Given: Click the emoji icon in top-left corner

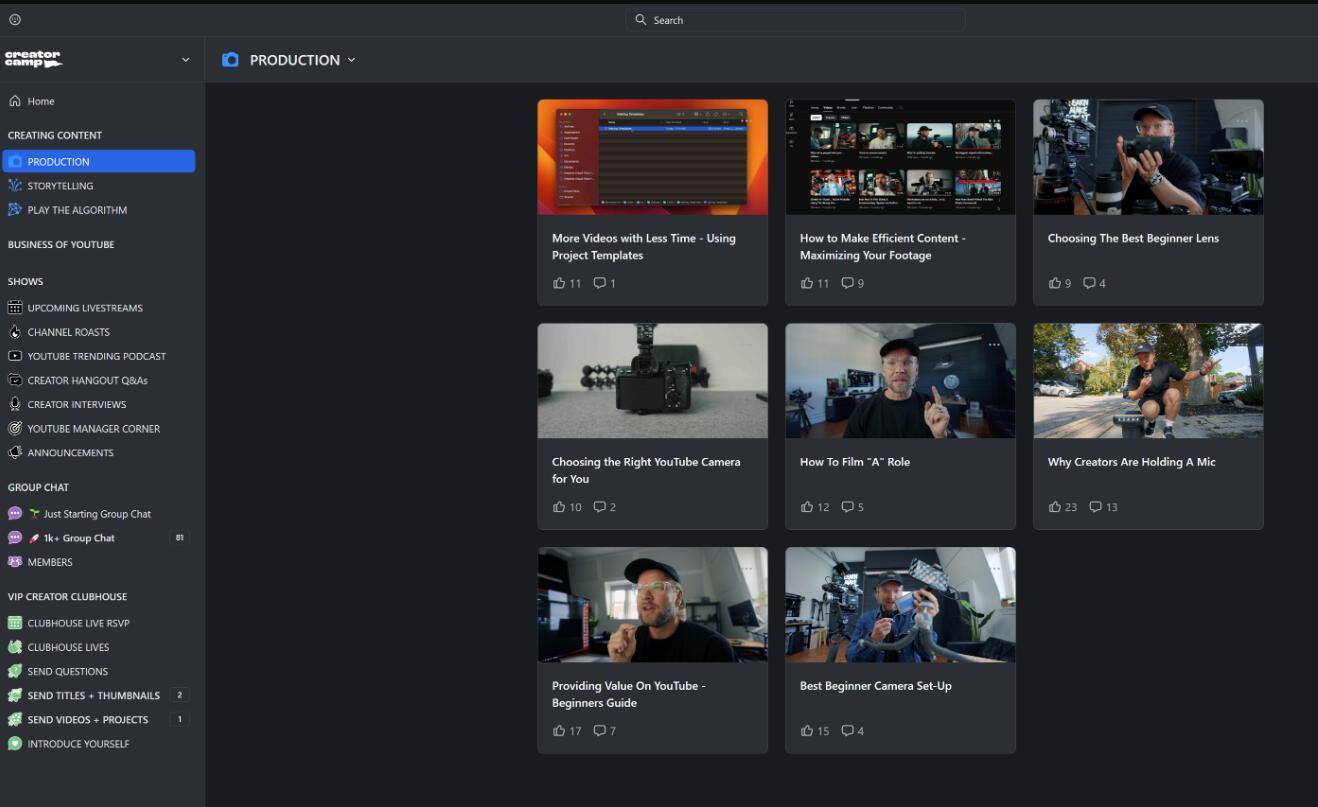Looking at the screenshot, I should (x=15, y=20).
